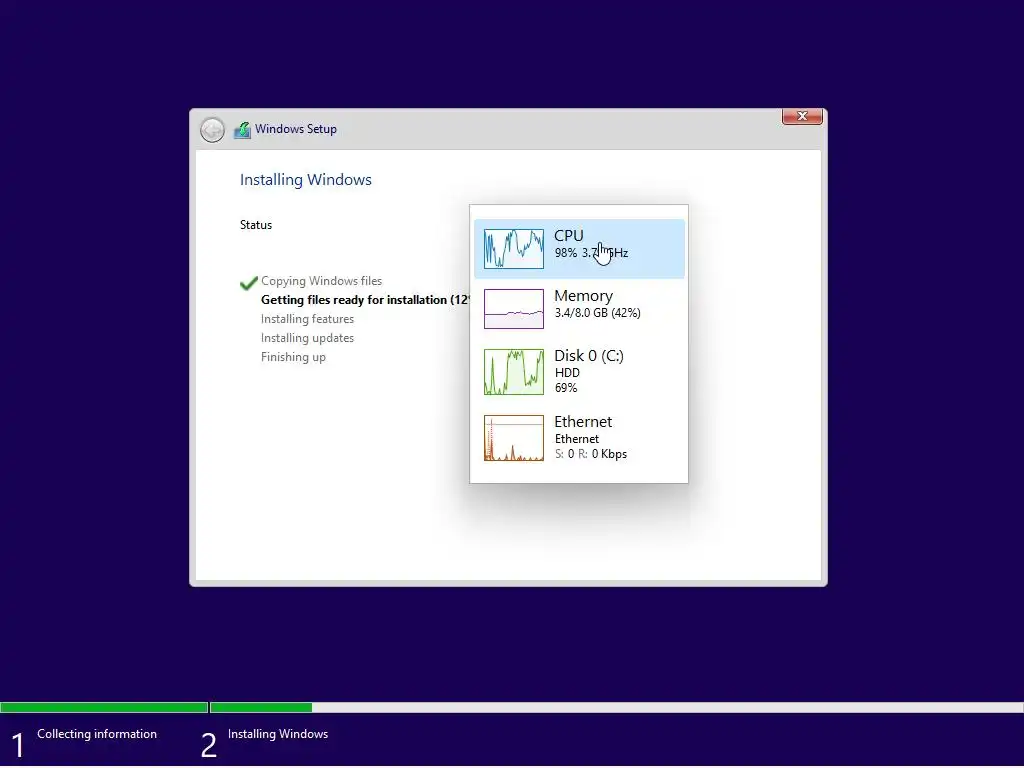Click the 'S: 0 R: 0 Kbps' value

pos(591,454)
